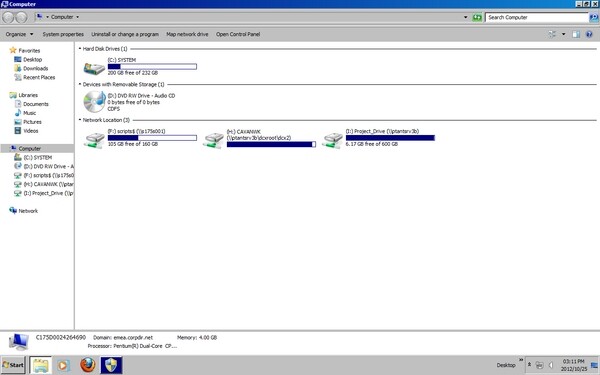The image size is (600, 375).
Task: Select Recent Places under Favorites
Action: point(39,77)
